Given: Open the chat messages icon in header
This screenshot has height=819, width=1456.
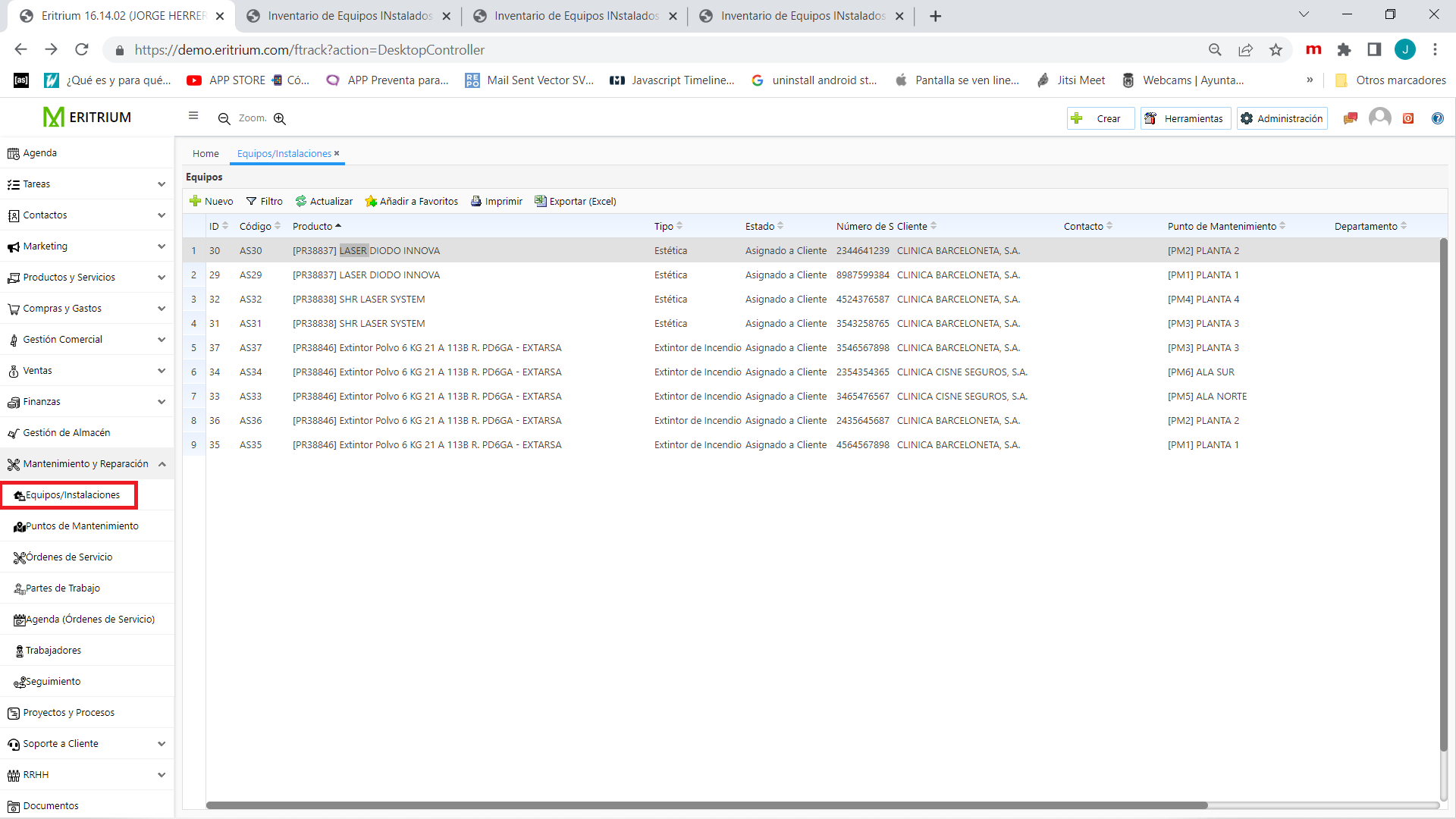Looking at the screenshot, I should click(1350, 118).
